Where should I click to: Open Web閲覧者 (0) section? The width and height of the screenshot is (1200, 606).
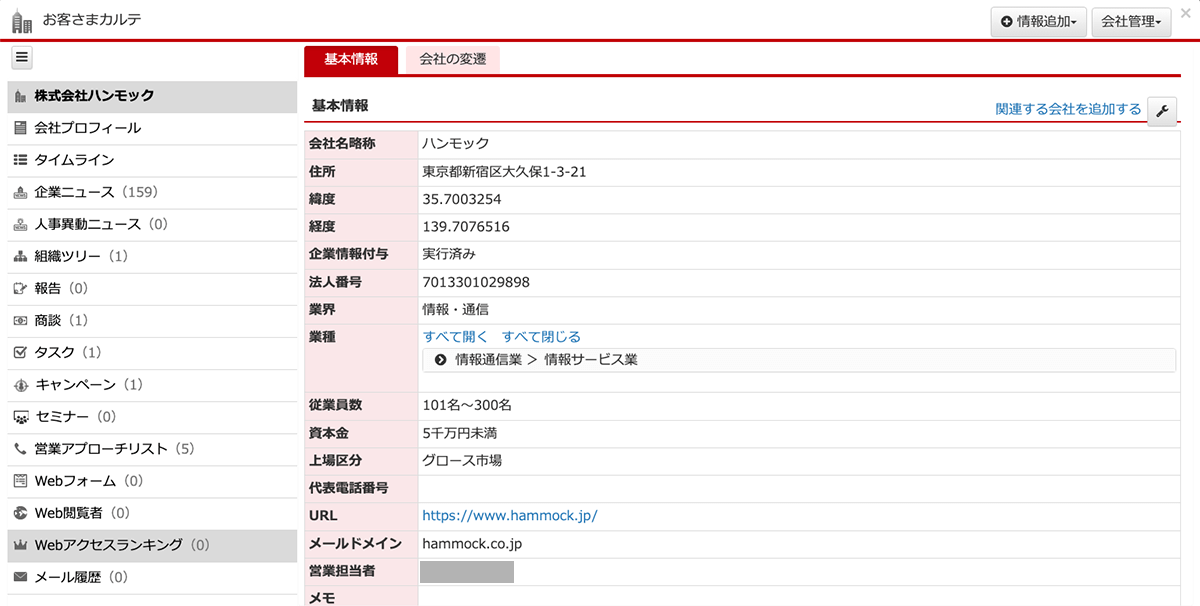(152, 513)
